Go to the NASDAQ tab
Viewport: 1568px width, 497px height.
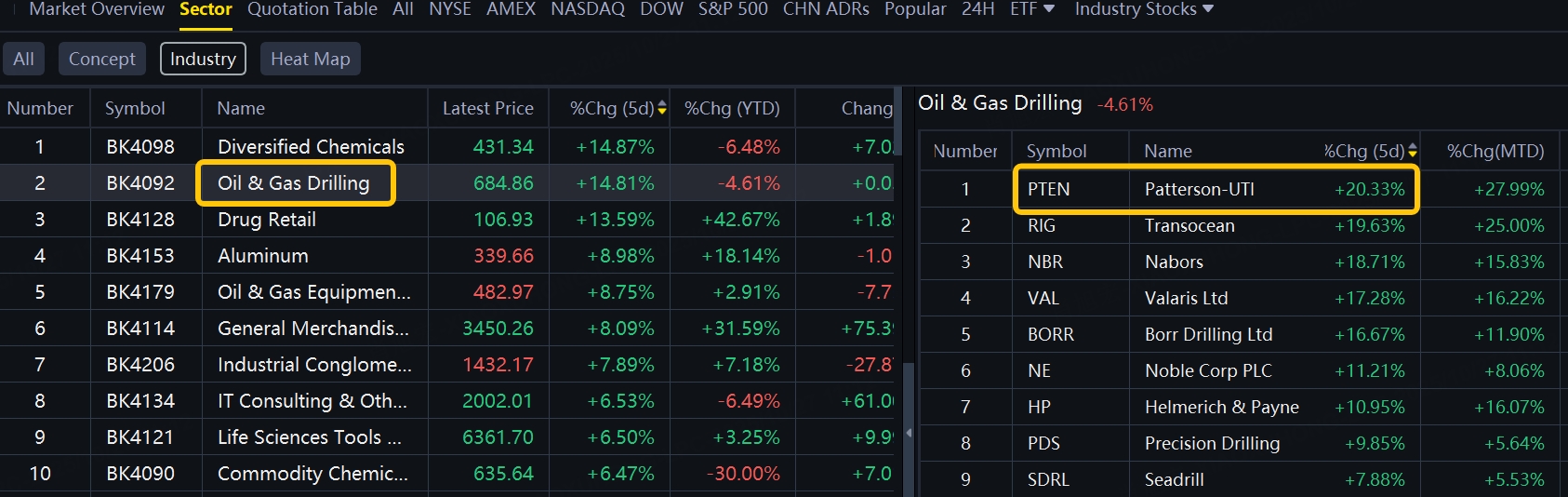588,9
